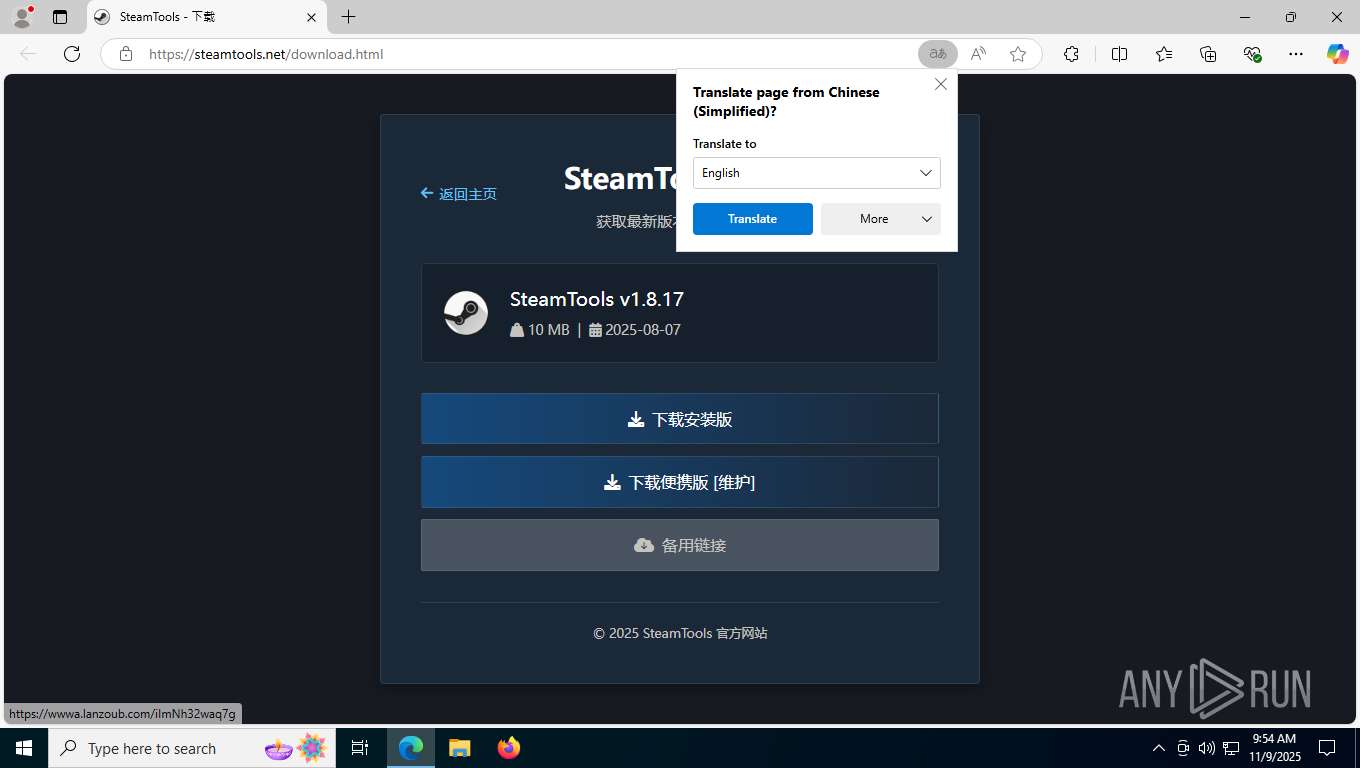The width and height of the screenshot is (1360, 768).
Task: Toggle Split screen icon
Action: click(1119, 54)
